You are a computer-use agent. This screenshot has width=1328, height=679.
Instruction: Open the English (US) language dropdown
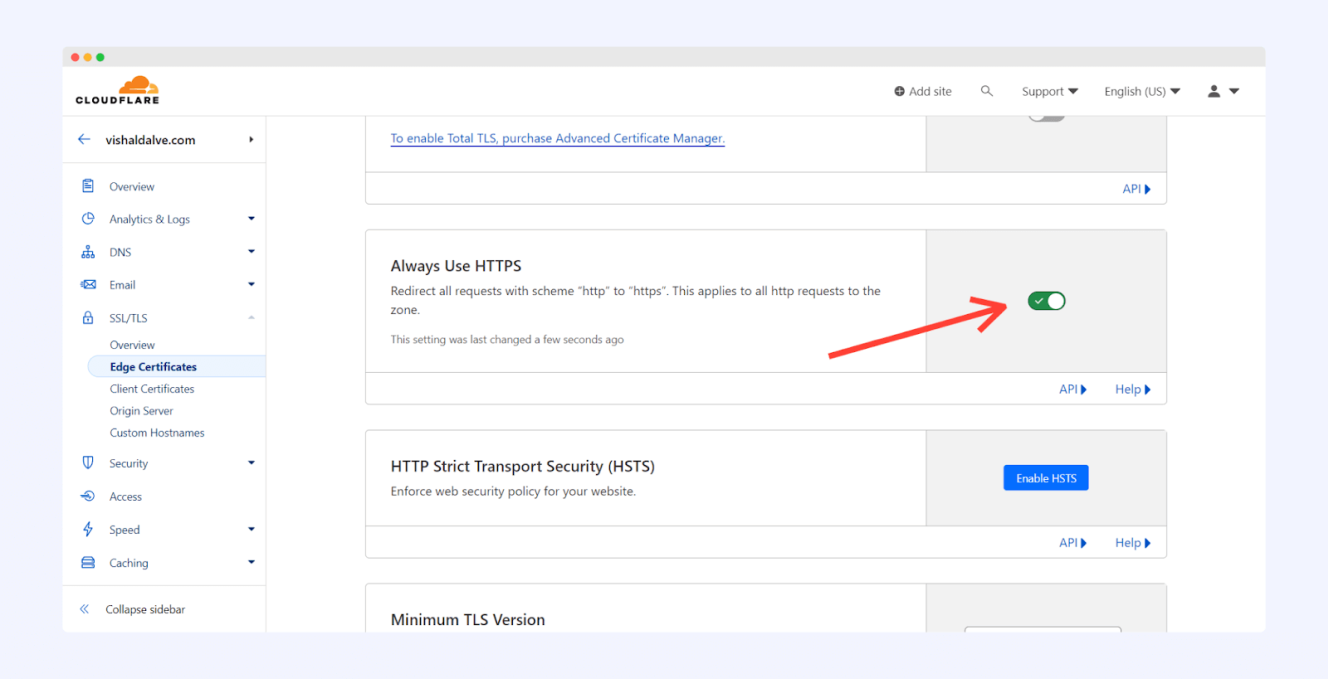coord(1141,90)
